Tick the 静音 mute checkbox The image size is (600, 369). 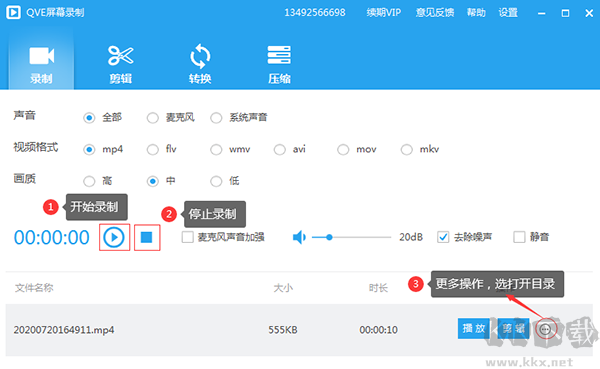(x=519, y=237)
